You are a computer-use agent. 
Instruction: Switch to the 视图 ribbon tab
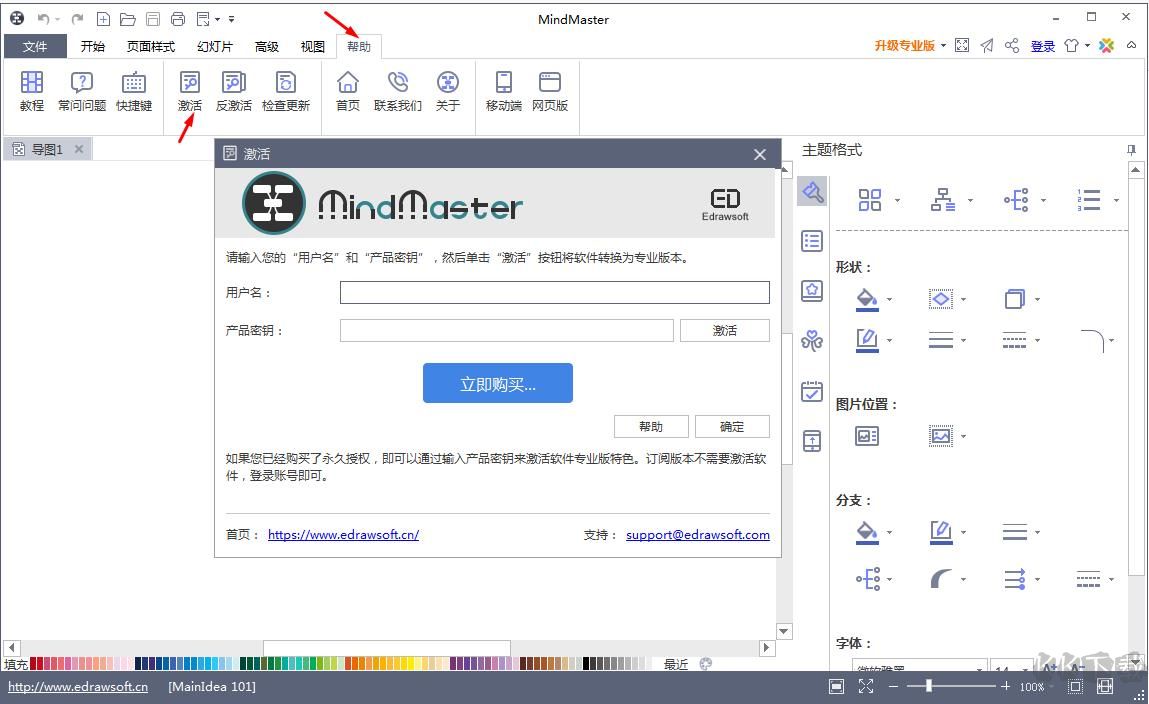312,45
